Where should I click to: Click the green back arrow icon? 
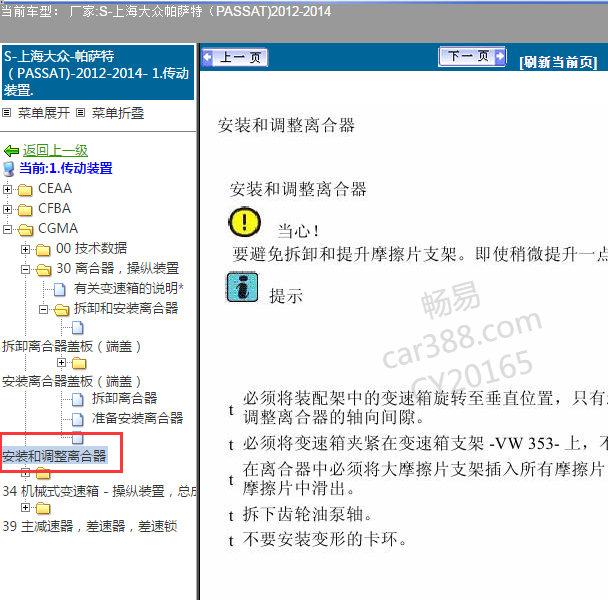coord(11,150)
